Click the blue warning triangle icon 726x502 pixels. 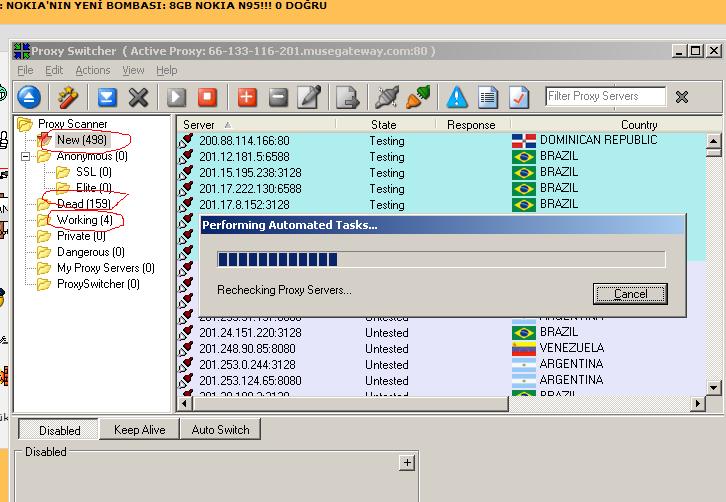[457, 97]
